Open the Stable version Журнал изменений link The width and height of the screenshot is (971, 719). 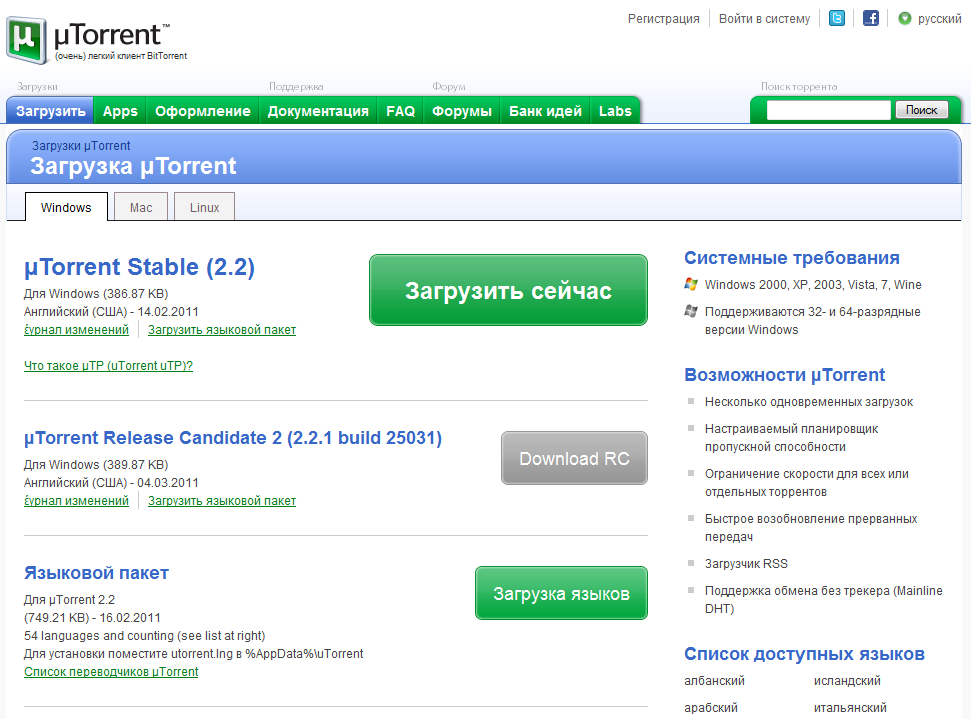[76, 330]
